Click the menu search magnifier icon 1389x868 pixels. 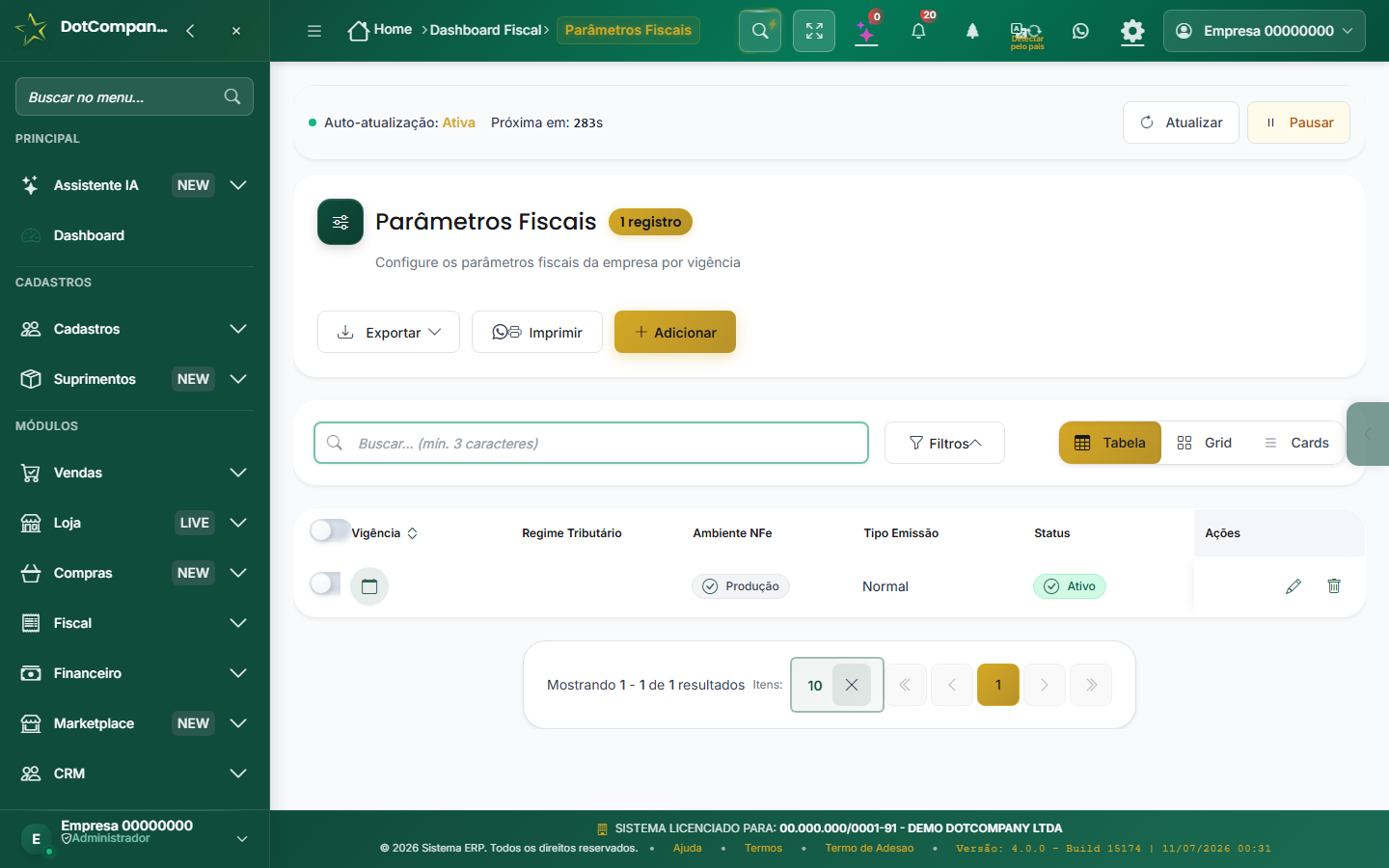pos(232,96)
